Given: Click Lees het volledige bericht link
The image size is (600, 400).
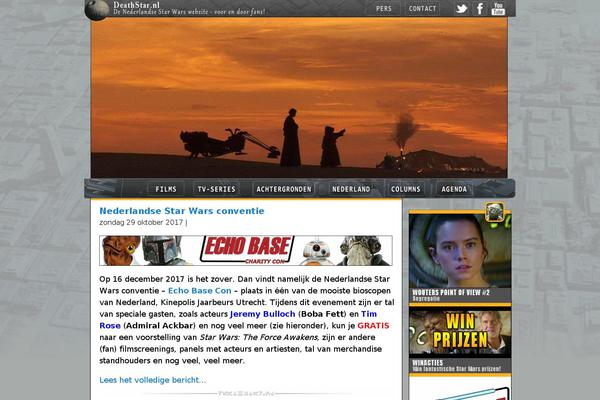Looking at the screenshot, I should click(153, 380).
